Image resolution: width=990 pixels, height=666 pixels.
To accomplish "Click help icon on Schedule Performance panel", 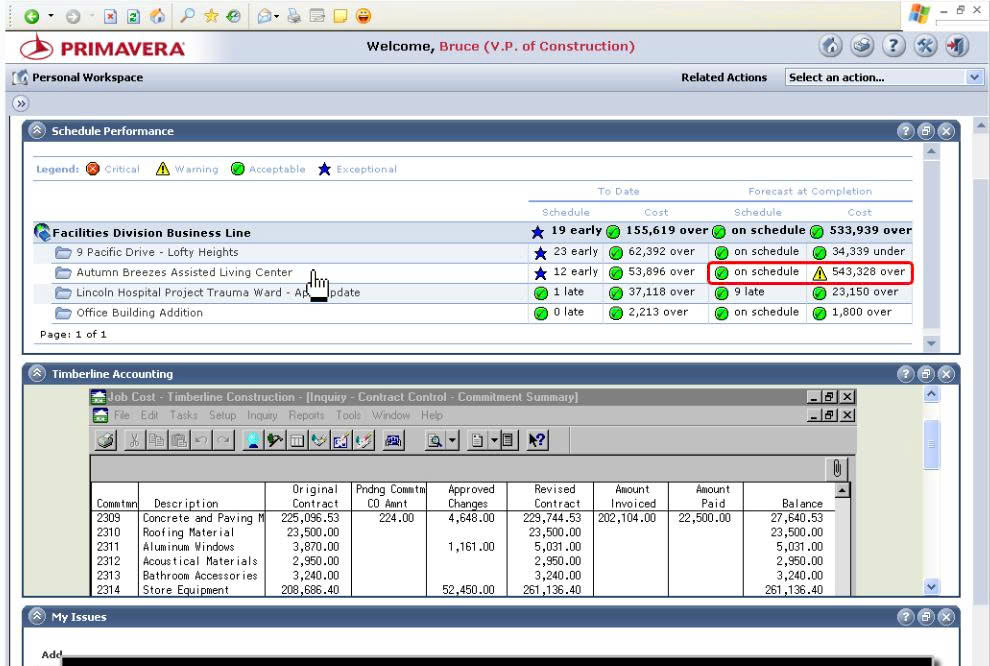I will pos(907,131).
